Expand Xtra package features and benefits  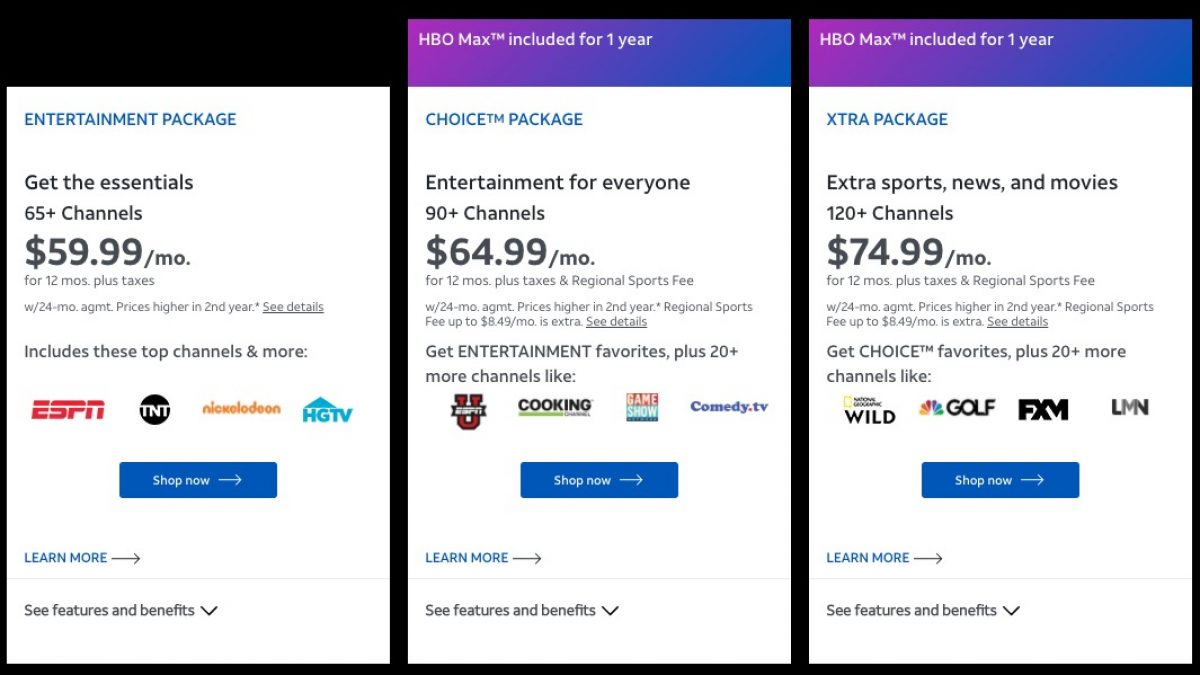(923, 610)
